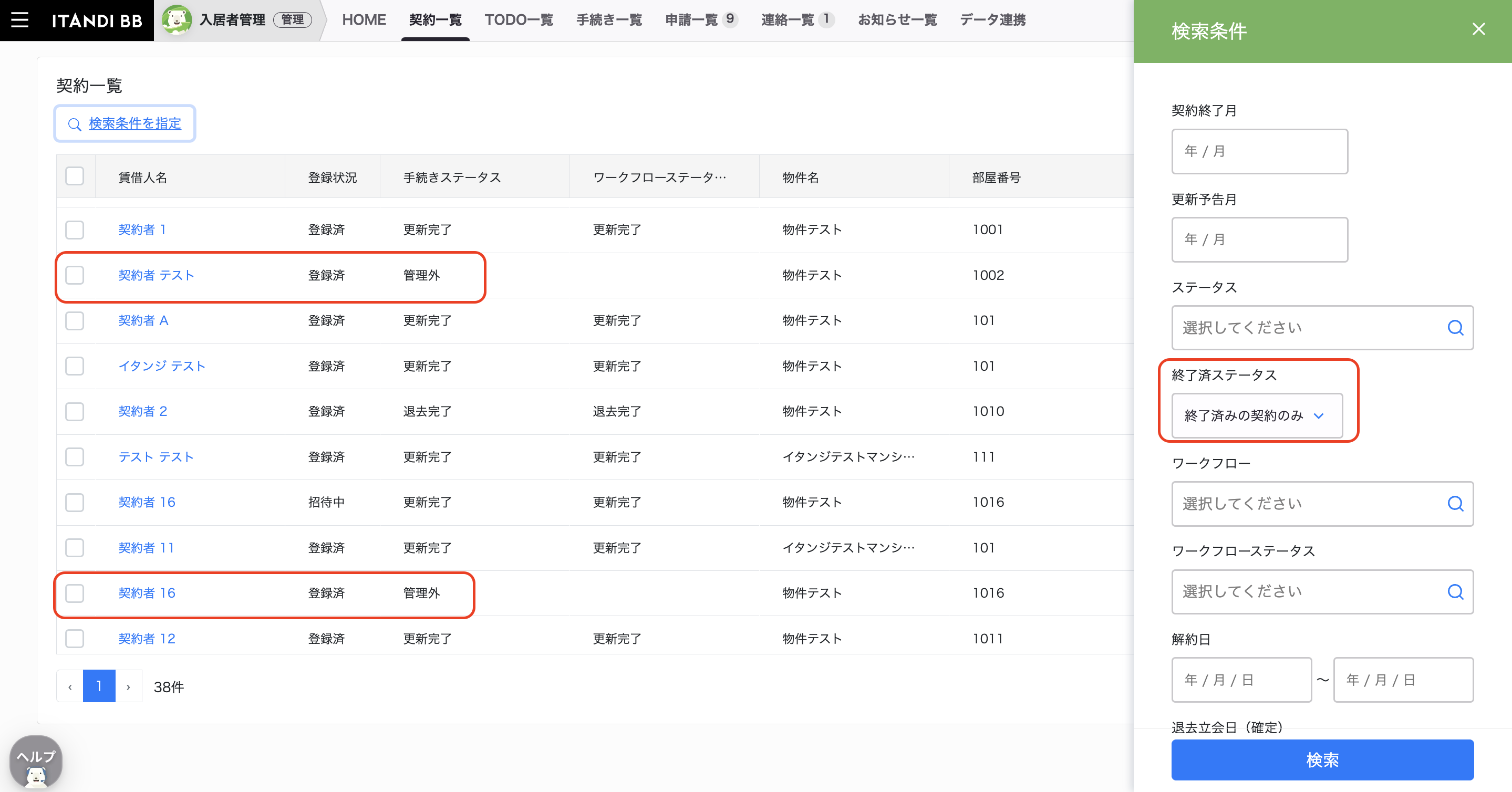Image resolution: width=1512 pixels, height=792 pixels.
Task: Click the ITANDI BB logo
Action: 97,20
